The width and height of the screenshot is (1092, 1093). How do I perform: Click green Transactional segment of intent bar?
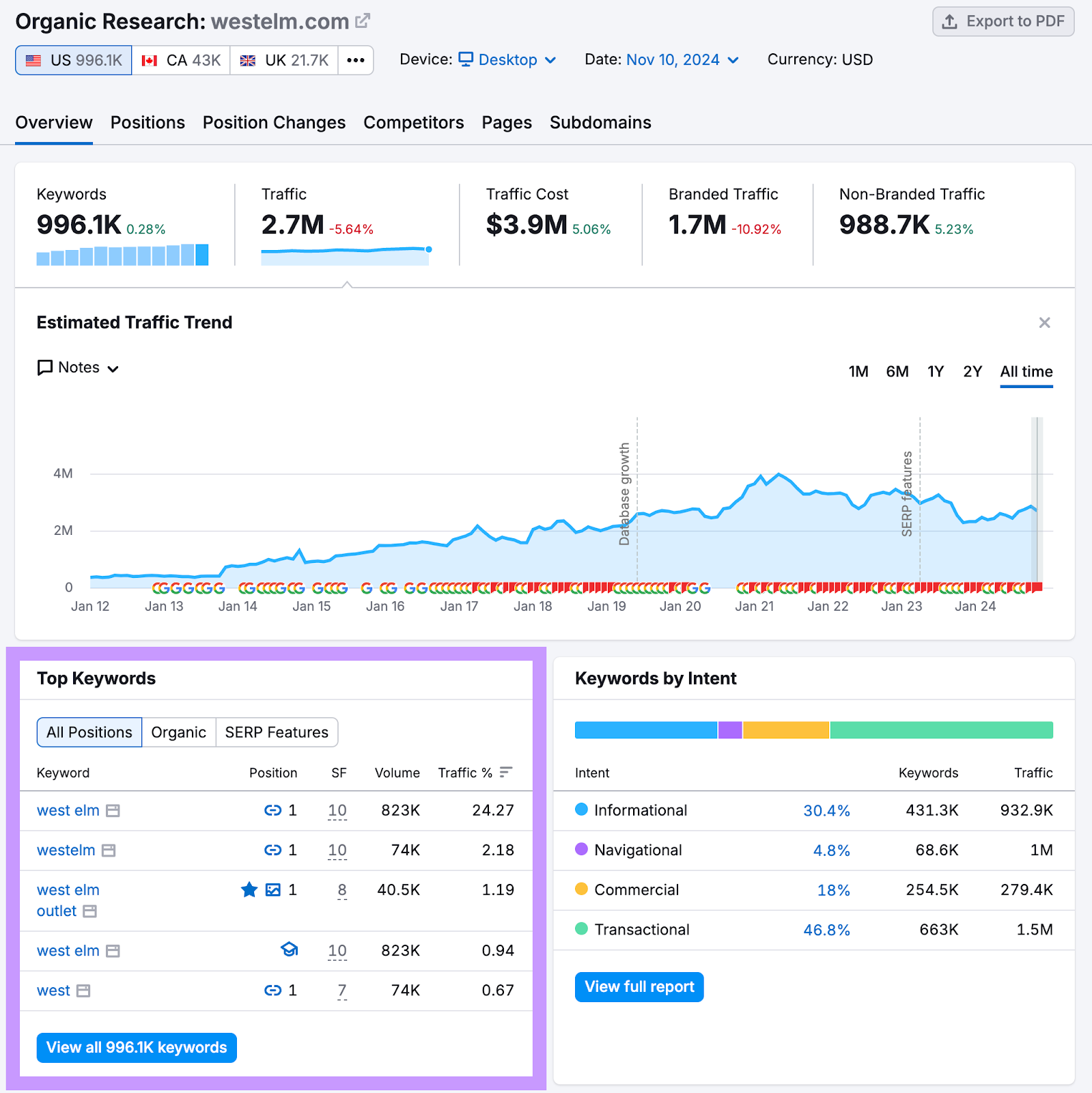(942, 730)
